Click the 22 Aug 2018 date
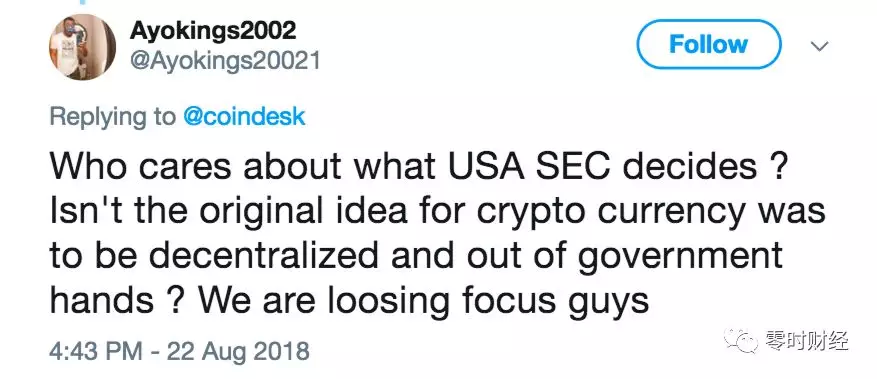Viewport: 877px width, 379px height. point(238,352)
